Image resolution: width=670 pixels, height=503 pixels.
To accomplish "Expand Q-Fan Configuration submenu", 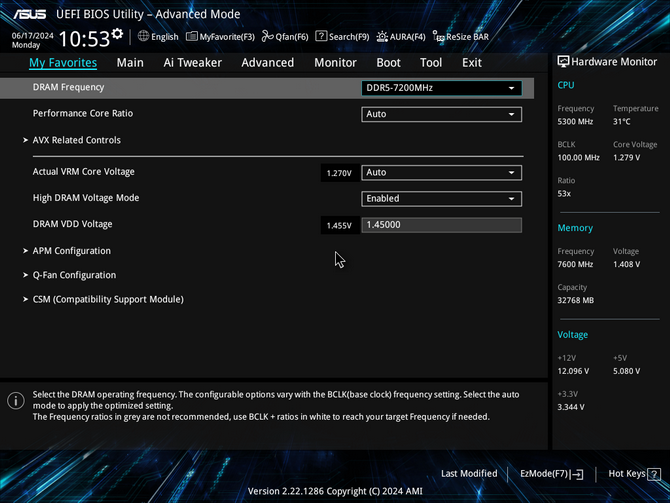I will click(74, 275).
